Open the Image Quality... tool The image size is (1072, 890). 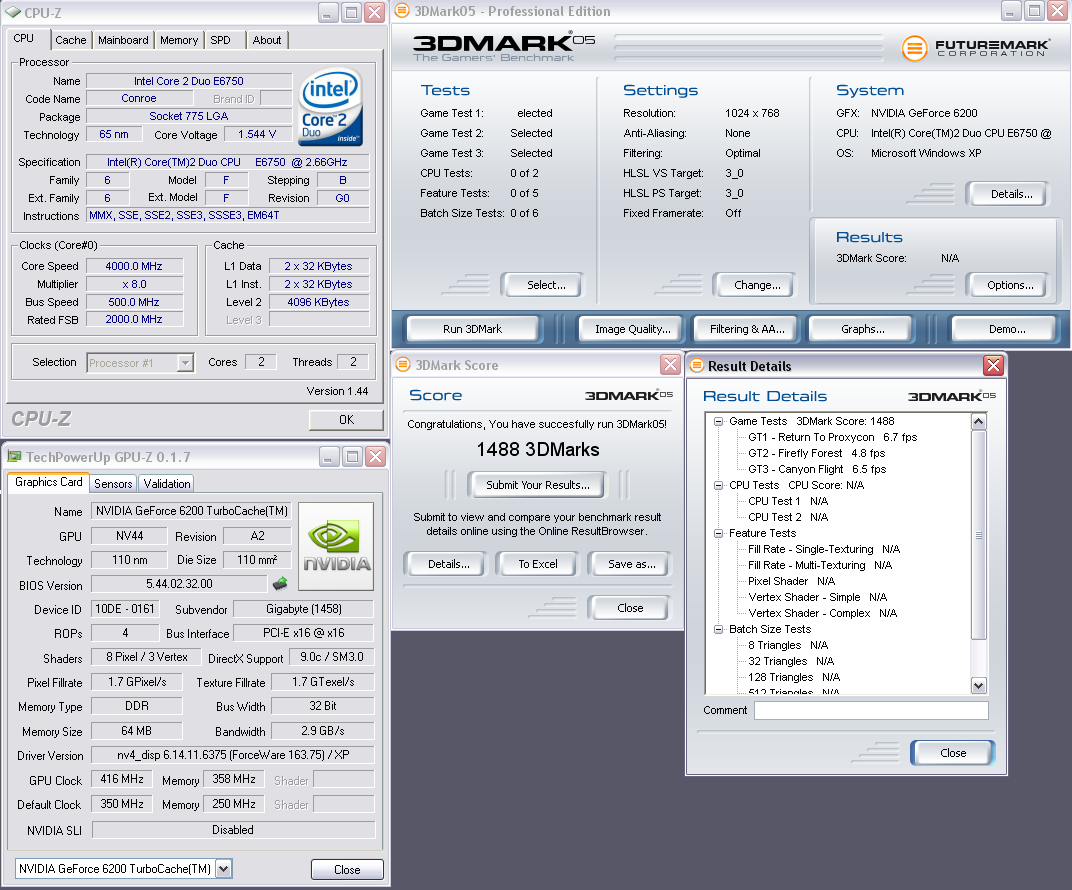click(x=630, y=329)
